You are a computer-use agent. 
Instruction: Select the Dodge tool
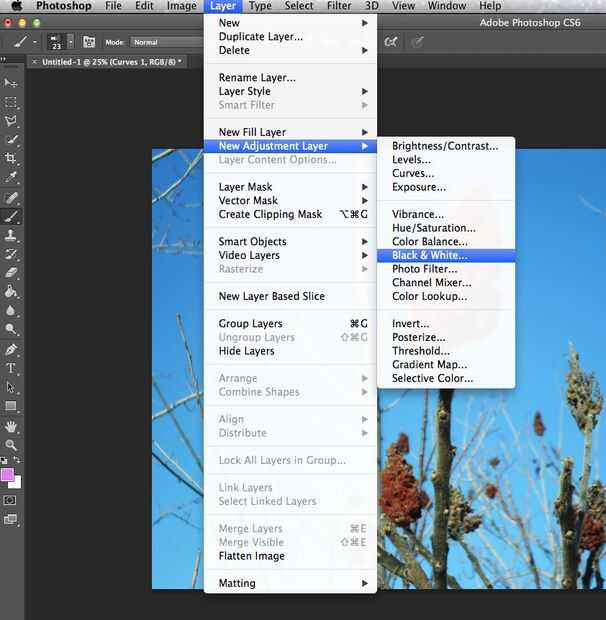tap(10, 329)
